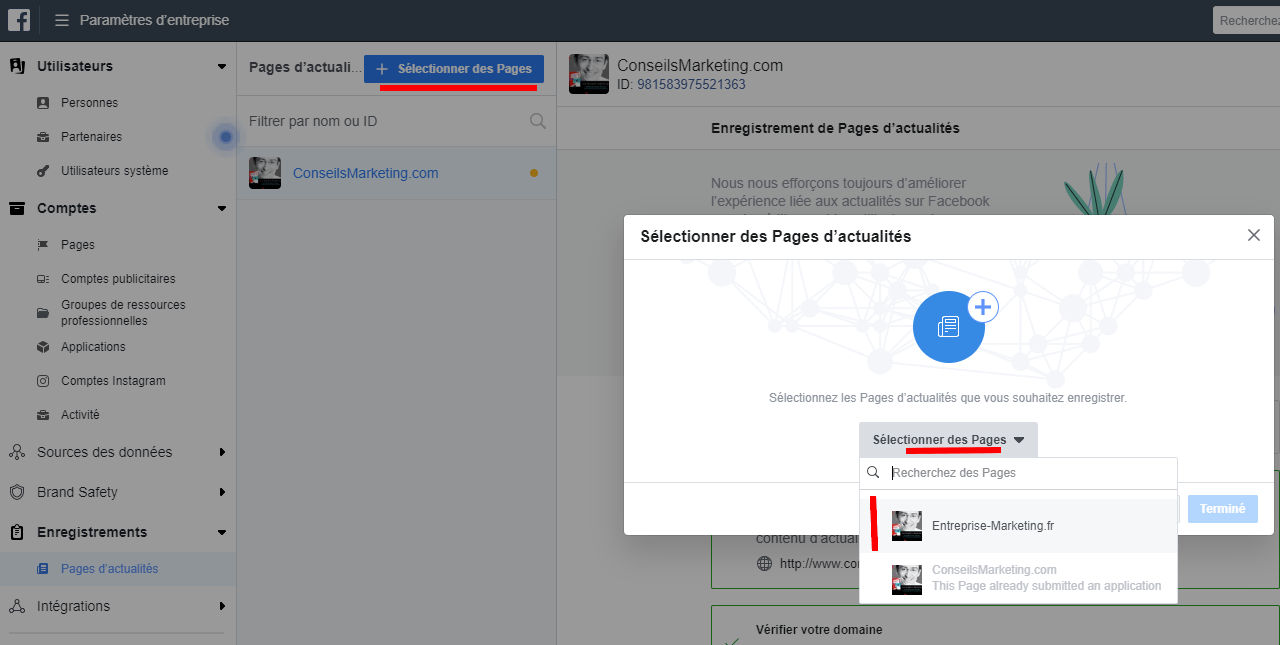Click the disabled ConseilsMarketing.com dropdown entry

1018,578
